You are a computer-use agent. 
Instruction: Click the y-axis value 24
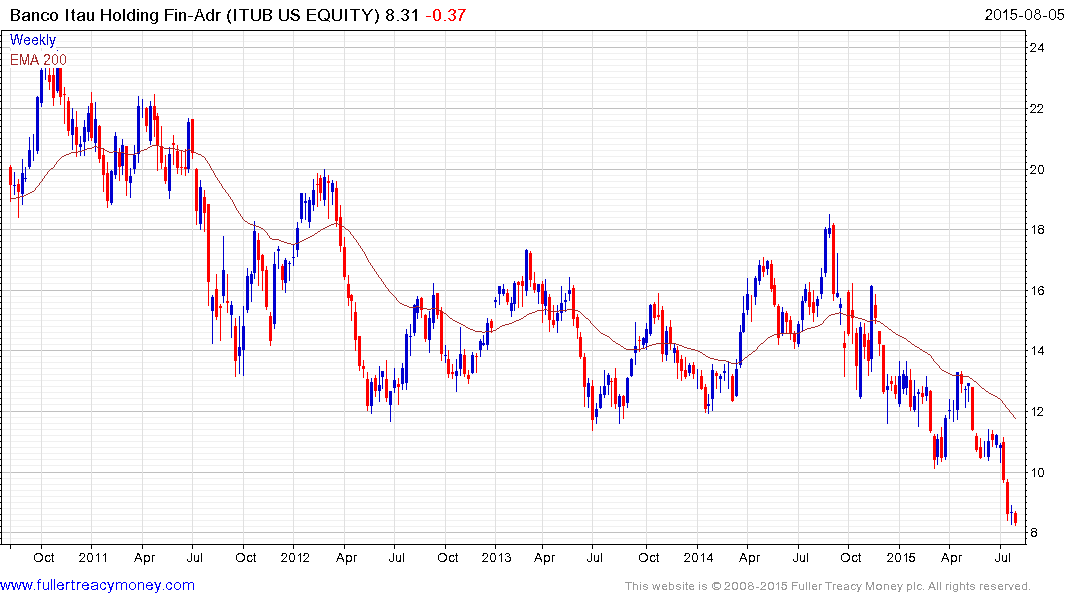(1037, 47)
